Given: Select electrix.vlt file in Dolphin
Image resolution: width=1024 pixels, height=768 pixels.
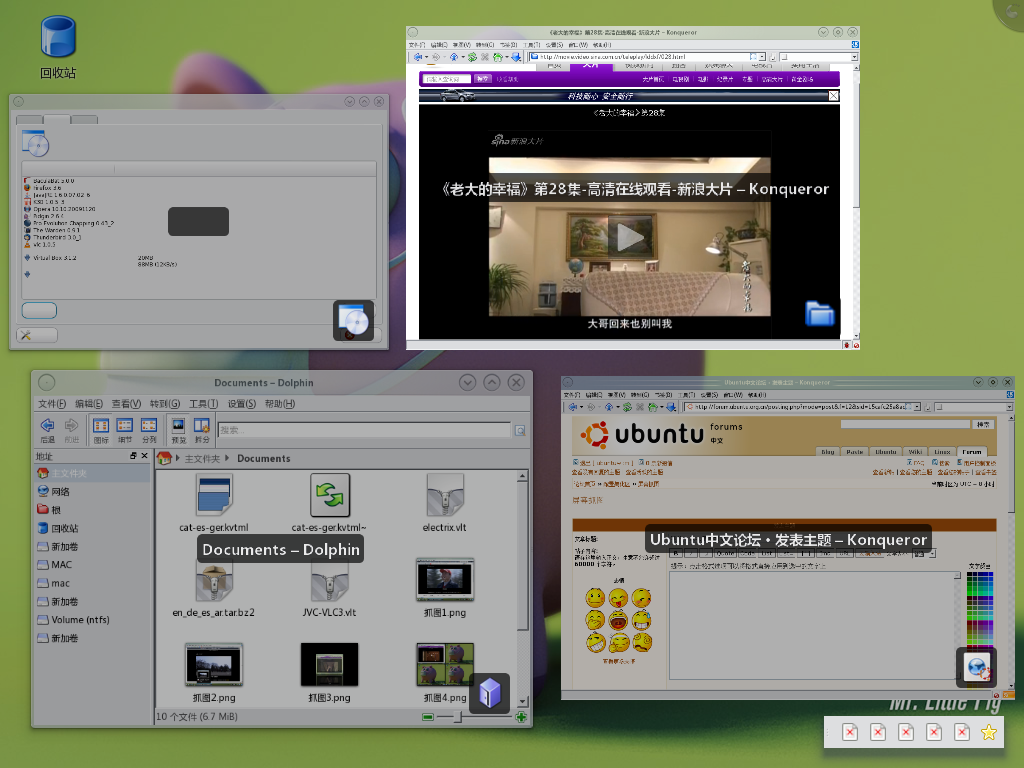Looking at the screenshot, I should point(444,502).
